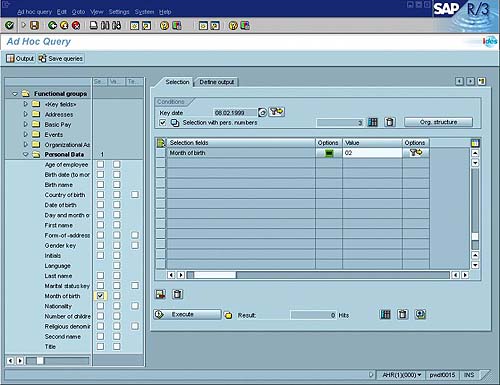Expand the Basic Pay folder
This screenshot has height=385, width=500.
pyautogui.click(x=26, y=124)
